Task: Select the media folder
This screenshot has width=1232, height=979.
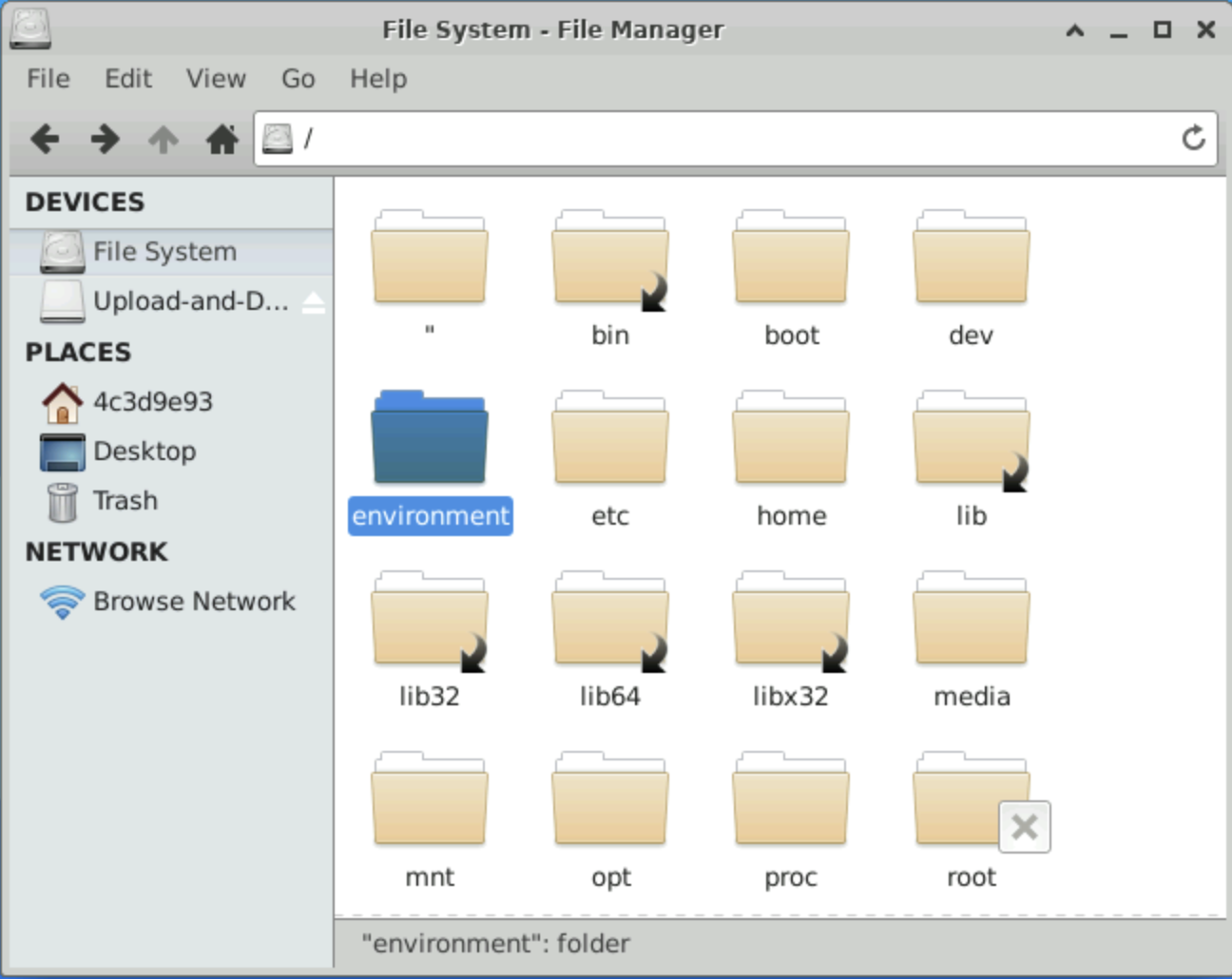Action: (971, 620)
